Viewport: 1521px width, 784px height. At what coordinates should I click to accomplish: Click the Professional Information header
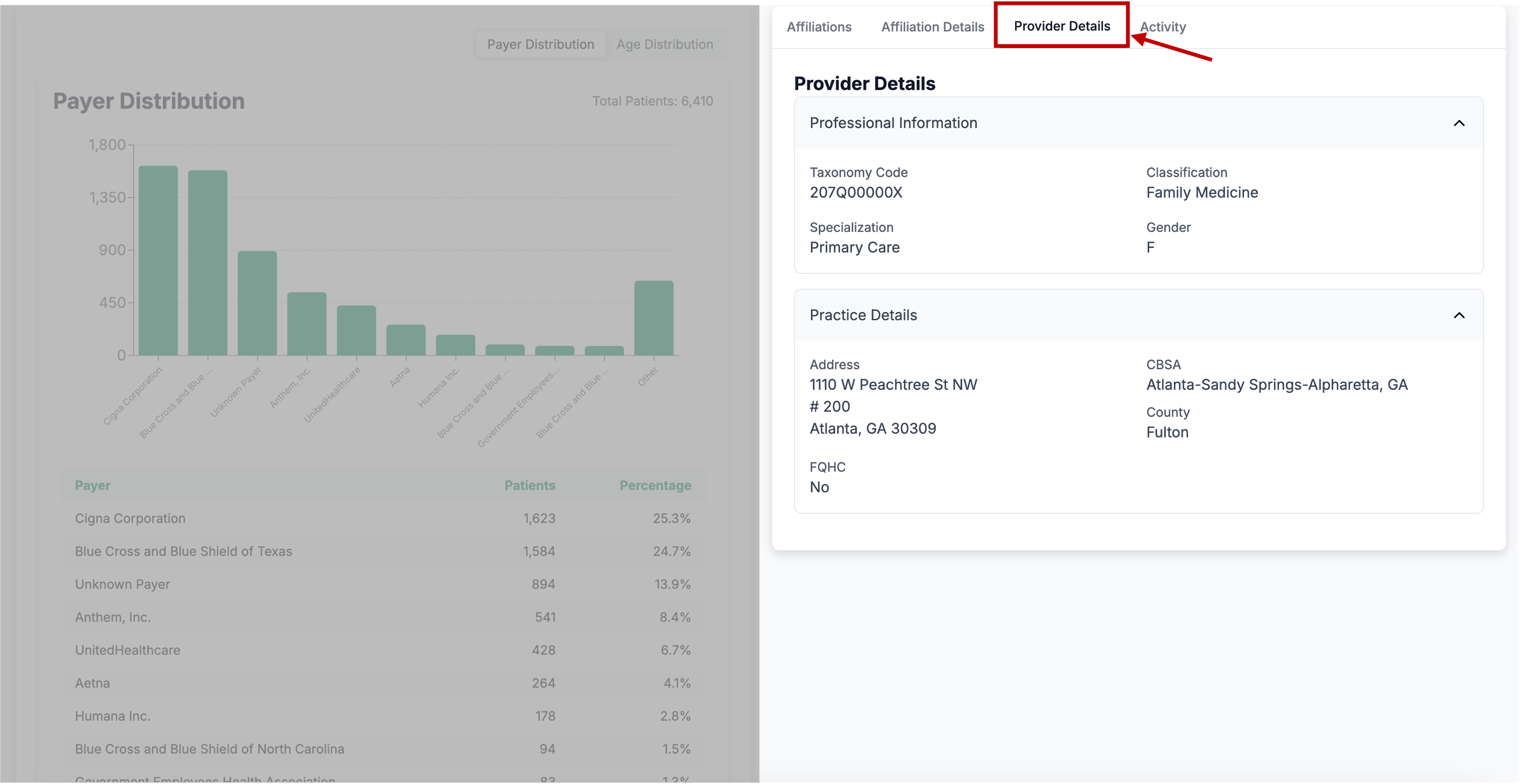pyautogui.click(x=893, y=123)
